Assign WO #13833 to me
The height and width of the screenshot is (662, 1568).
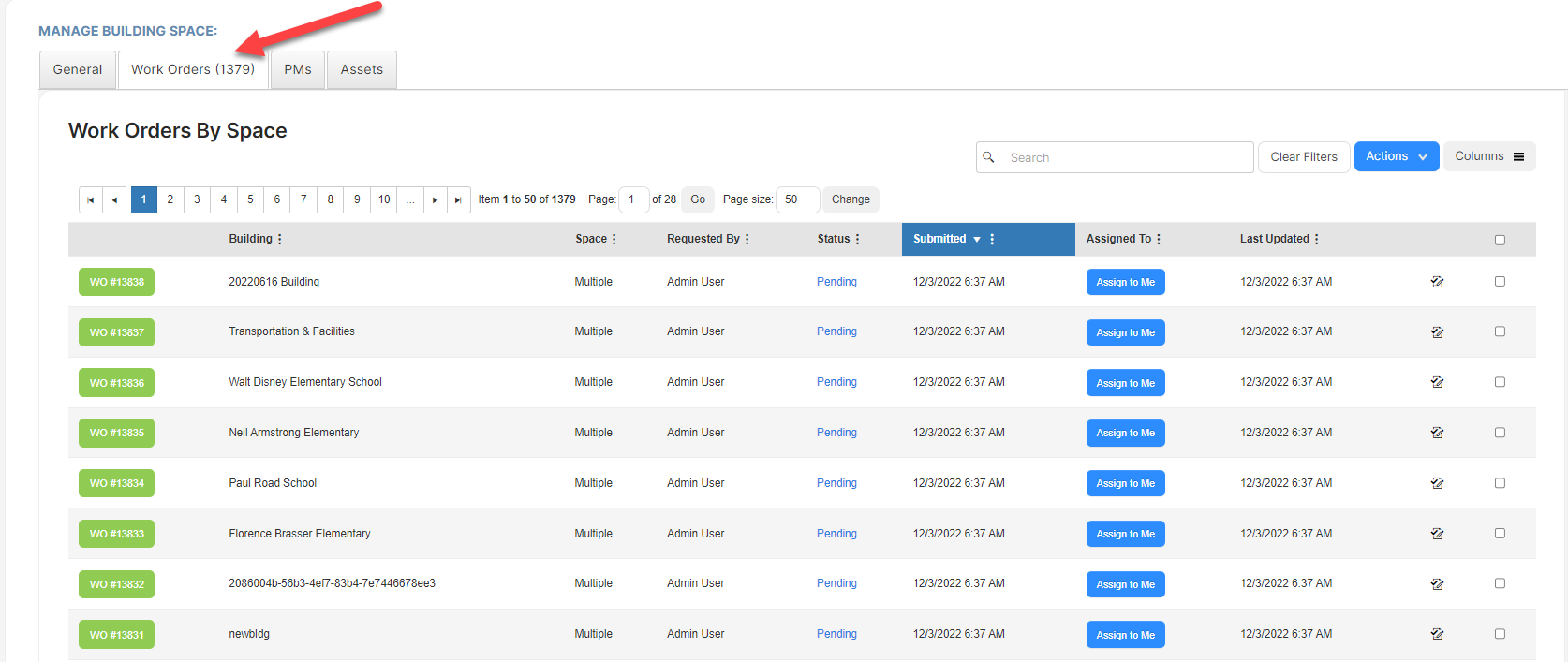1126,534
